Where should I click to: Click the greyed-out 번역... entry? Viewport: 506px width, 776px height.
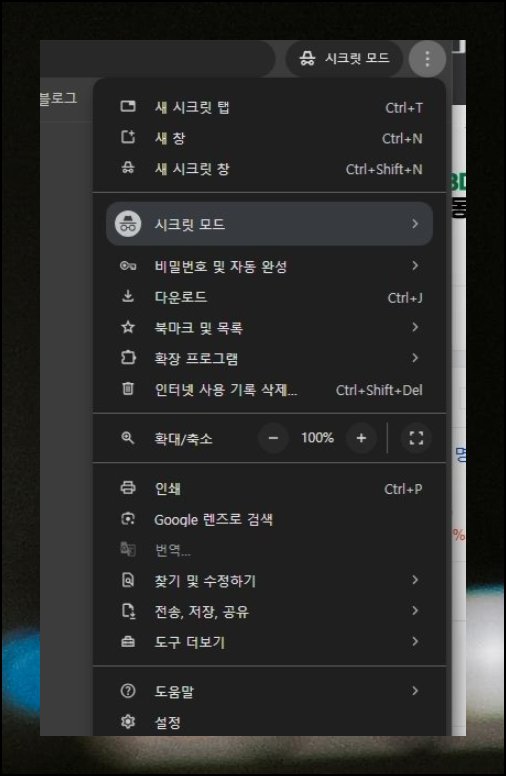pyautogui.click(x=269, y=550)
